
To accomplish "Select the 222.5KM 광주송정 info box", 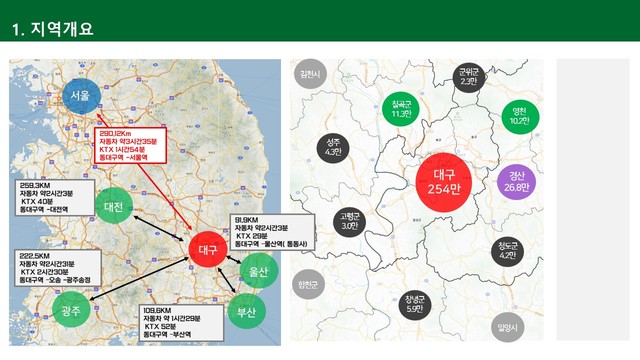I will pos(58,268).
